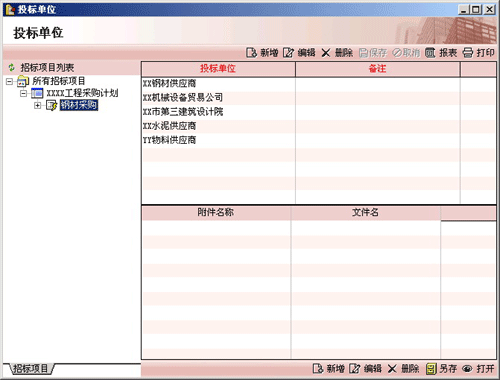Select row YY物料供应商
Image resolution: width=500 pixels, height=380 pixels.
[x=319, y=140]
